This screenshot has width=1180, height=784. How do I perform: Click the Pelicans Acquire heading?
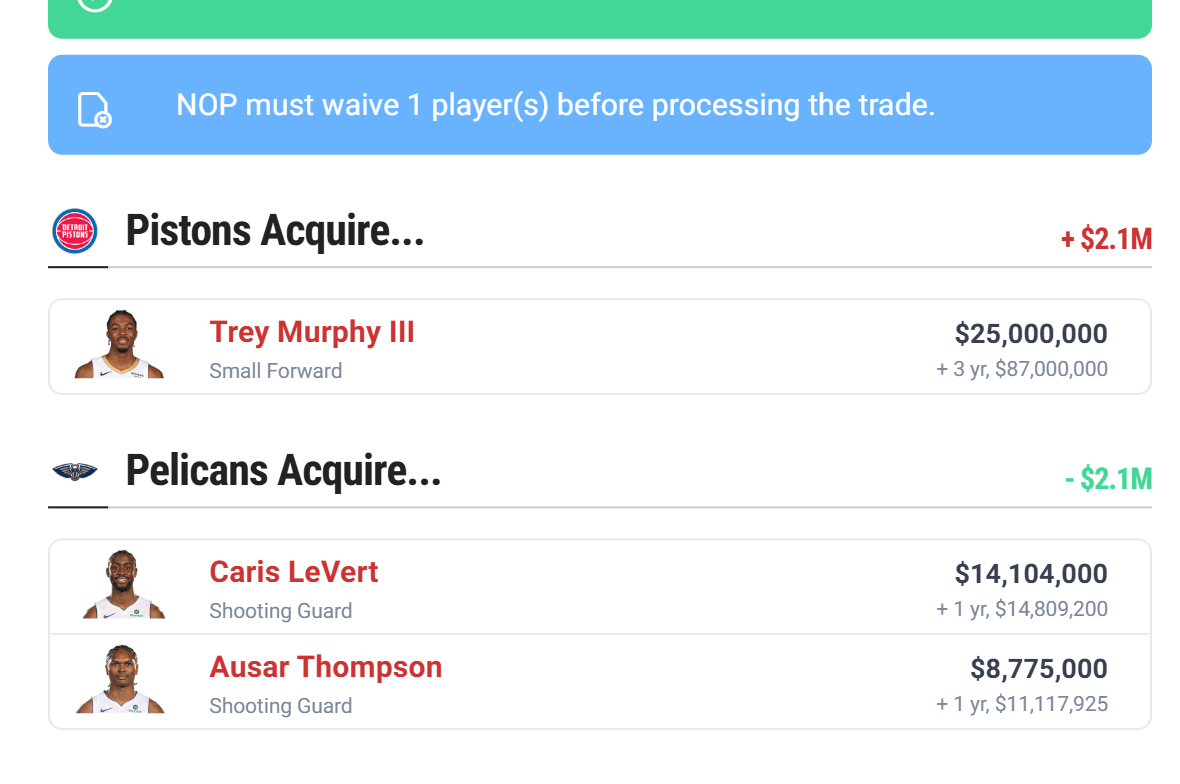(283, 471)
